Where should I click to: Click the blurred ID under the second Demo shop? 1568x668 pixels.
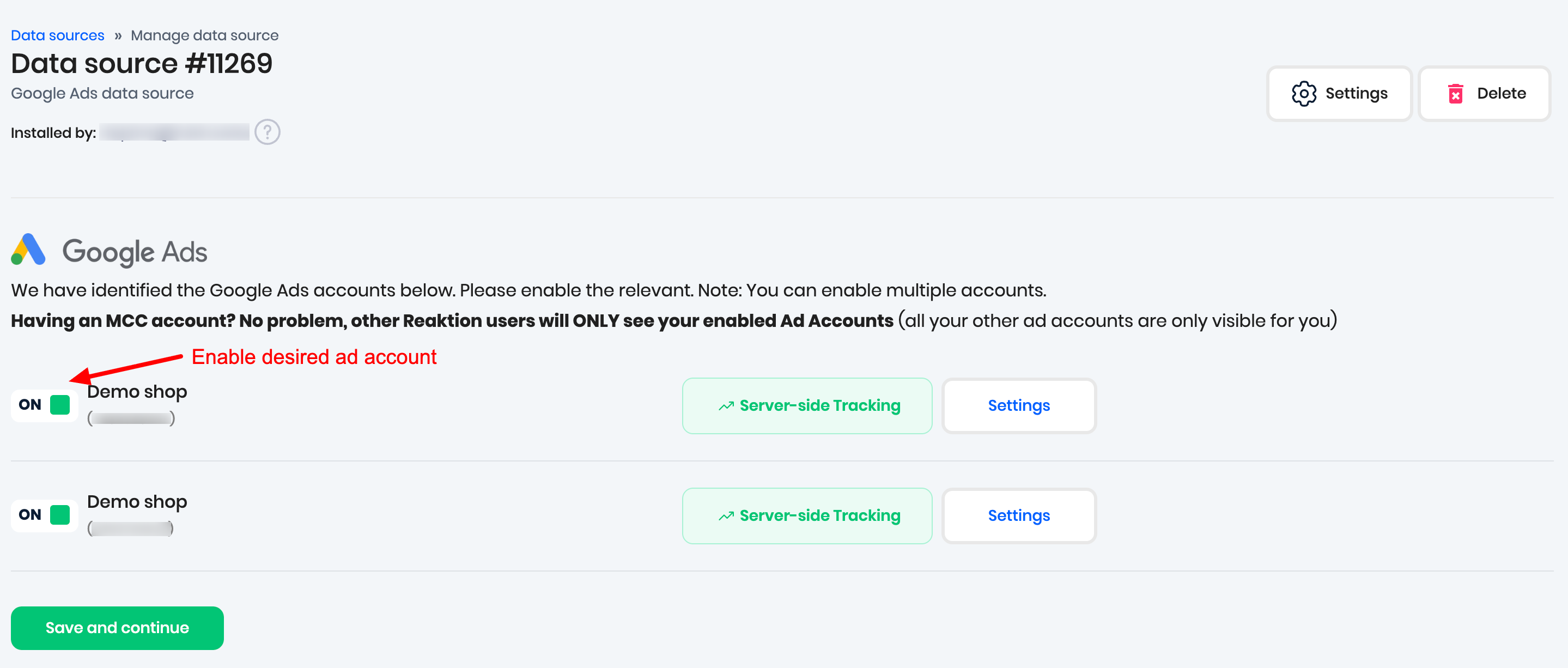click(x=130, y=528)
